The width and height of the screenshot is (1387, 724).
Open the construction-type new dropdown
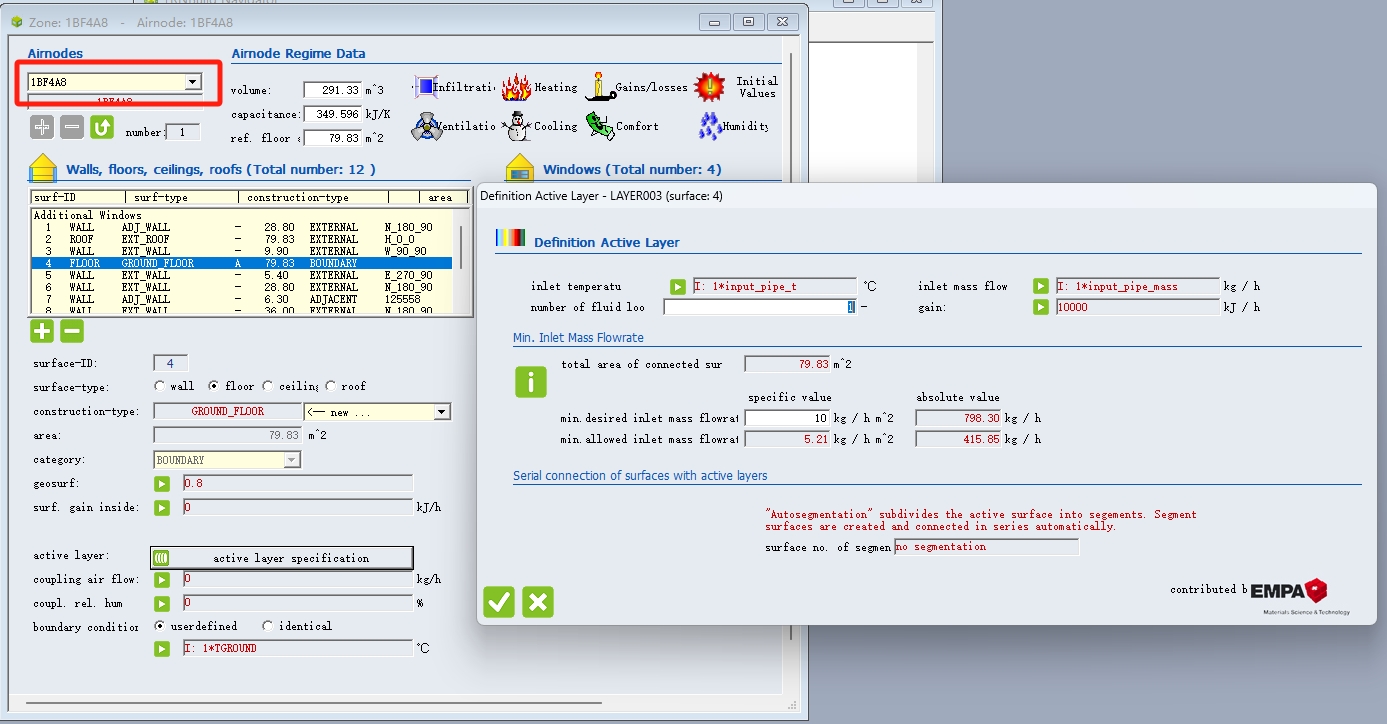pyautogui.click(x=441, y=412)
